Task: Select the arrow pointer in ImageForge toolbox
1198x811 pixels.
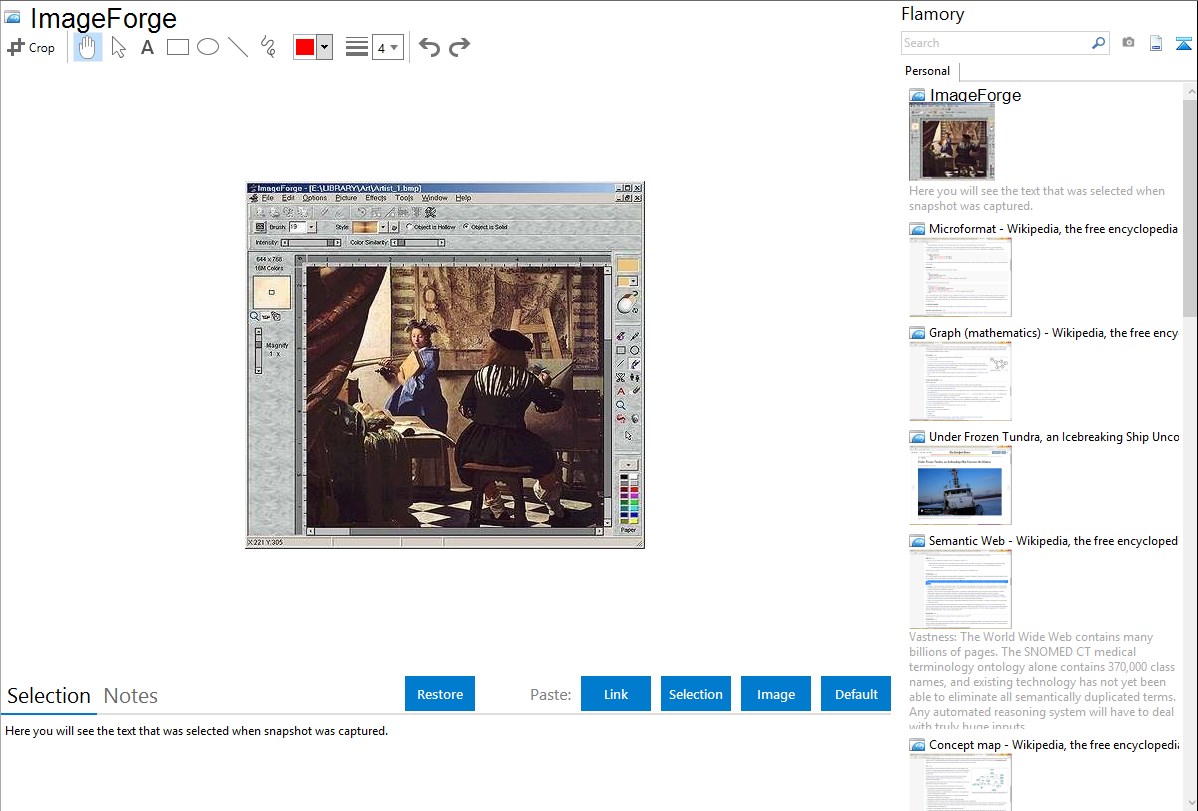Action: pyautogui.click(x=628, y=436)
